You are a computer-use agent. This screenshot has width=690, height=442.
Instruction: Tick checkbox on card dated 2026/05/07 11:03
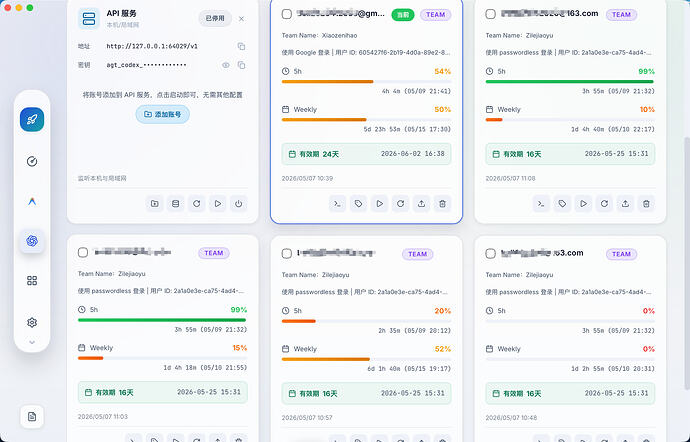pyautogui.click(x=83, y=252)
